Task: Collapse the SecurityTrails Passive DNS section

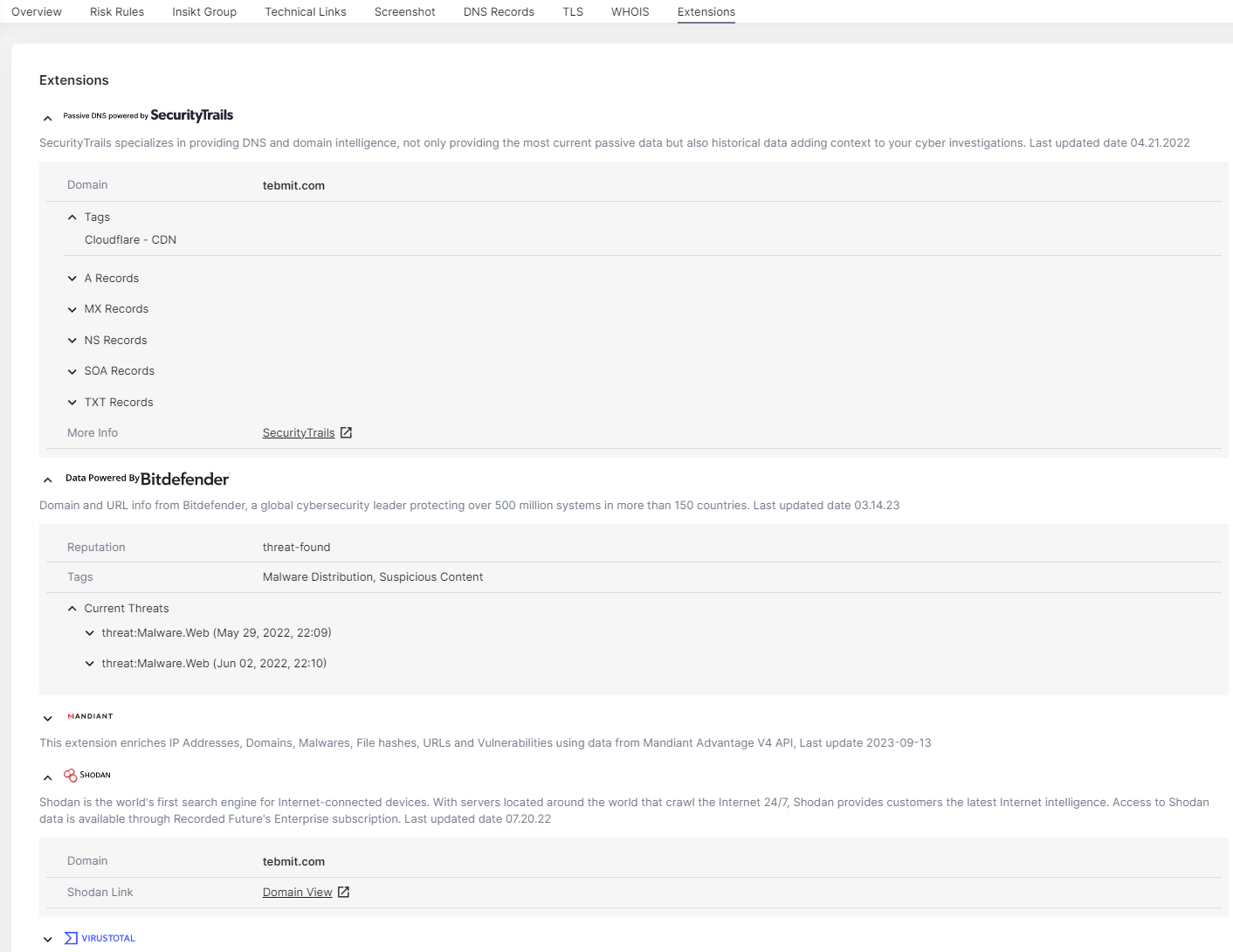Action: (48, 118)
